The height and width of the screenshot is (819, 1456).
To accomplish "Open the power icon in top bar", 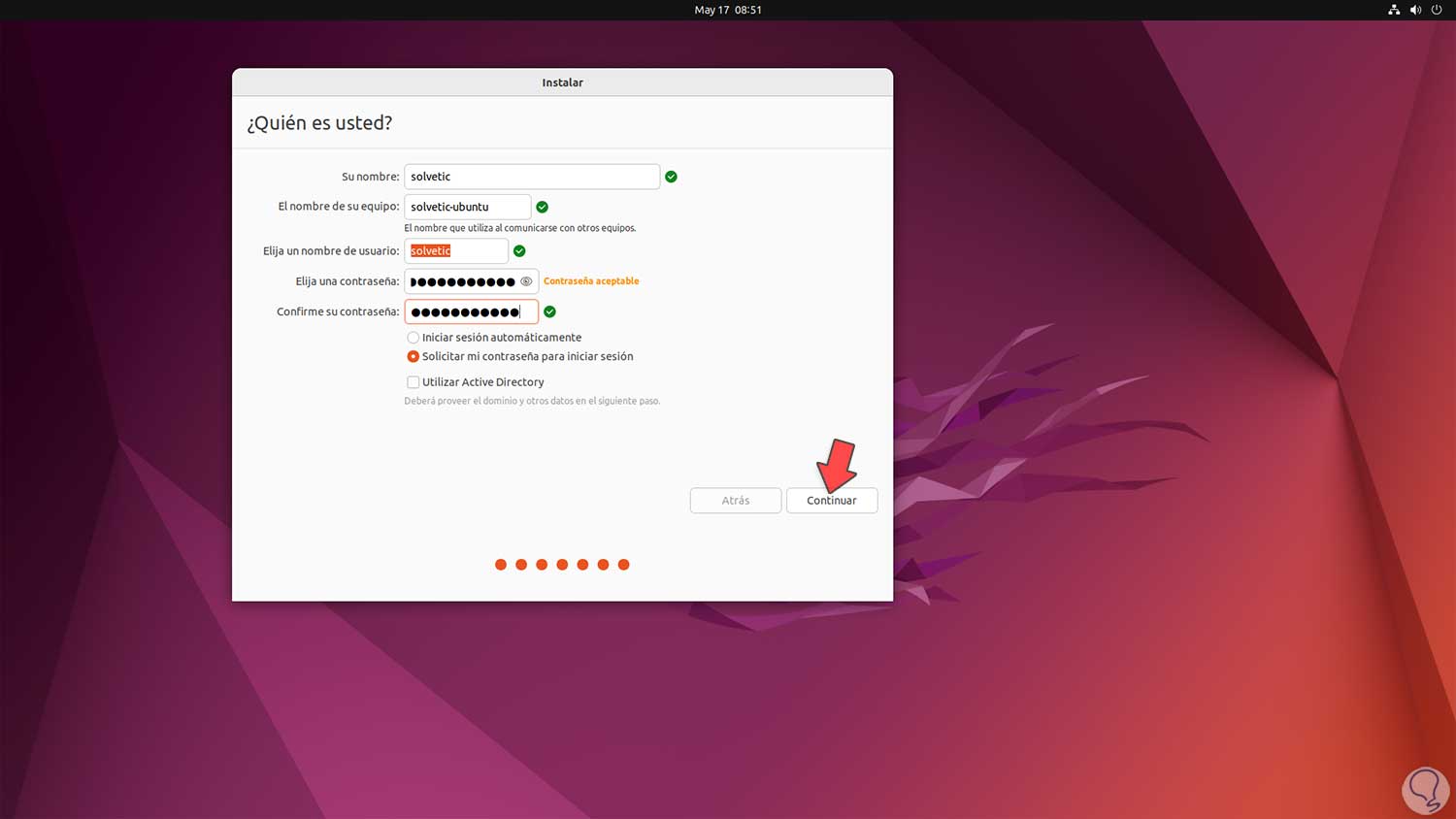I will (1437, 10).
